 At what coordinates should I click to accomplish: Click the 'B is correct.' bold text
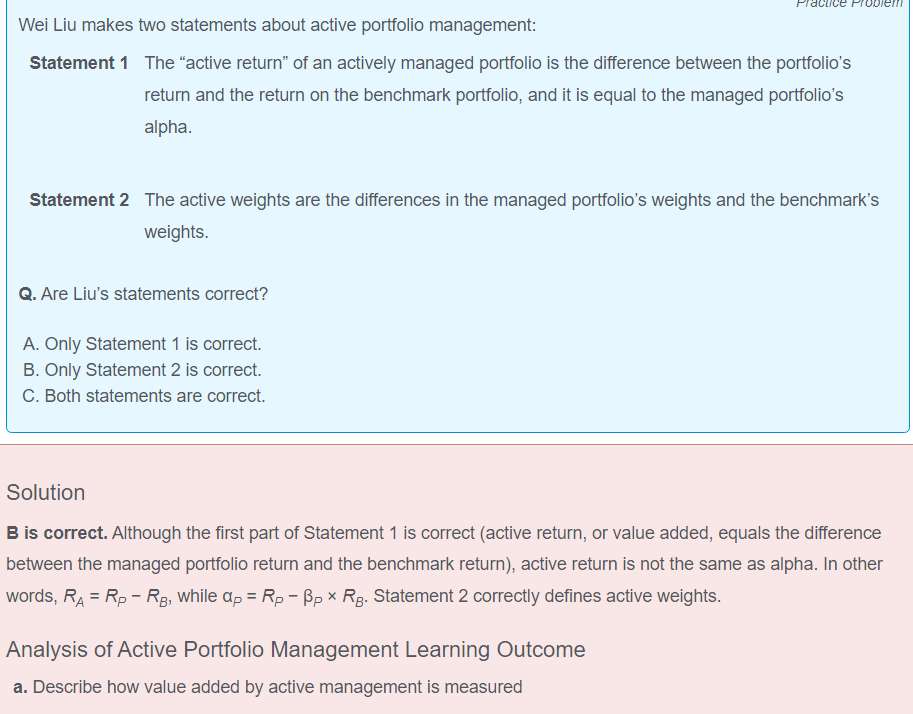(x=56, y=533)
